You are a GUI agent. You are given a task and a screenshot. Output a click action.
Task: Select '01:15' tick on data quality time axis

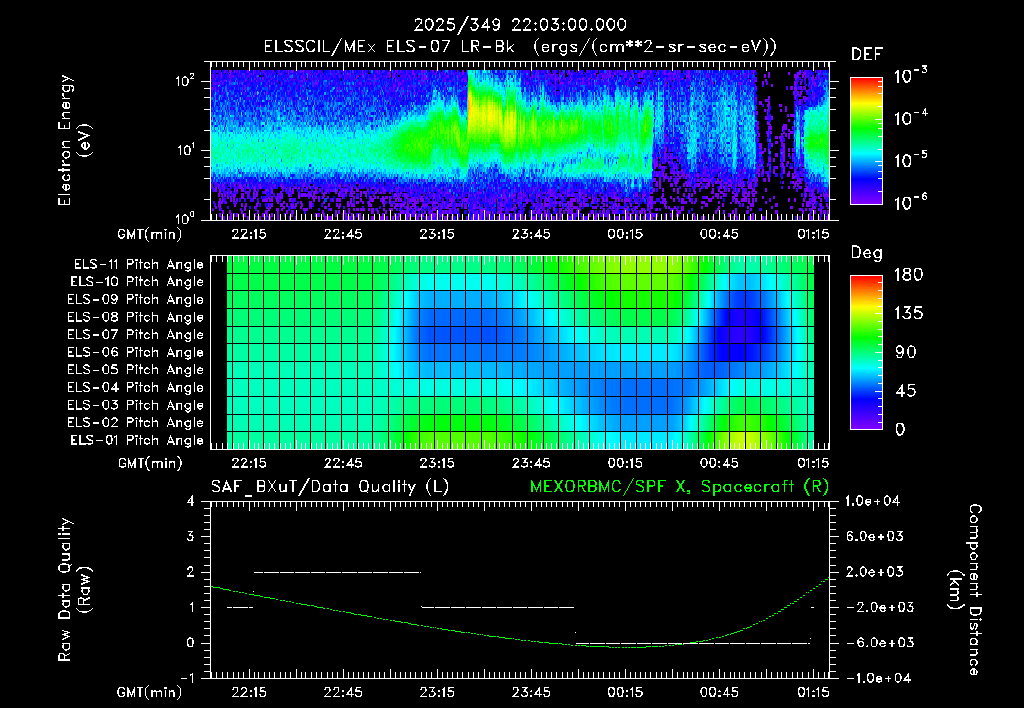(x=813, y=692)
